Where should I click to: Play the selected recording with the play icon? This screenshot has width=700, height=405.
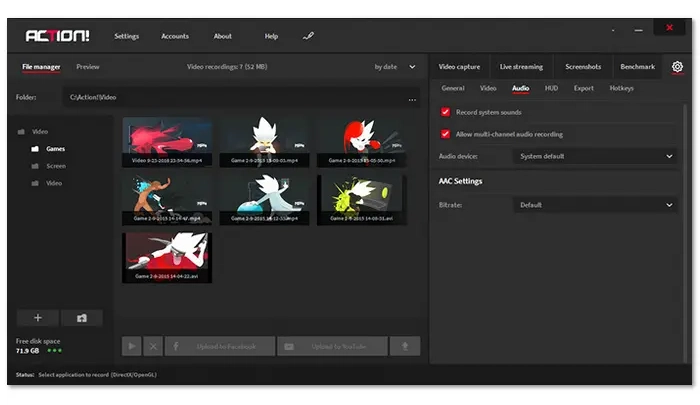point(132,346)
